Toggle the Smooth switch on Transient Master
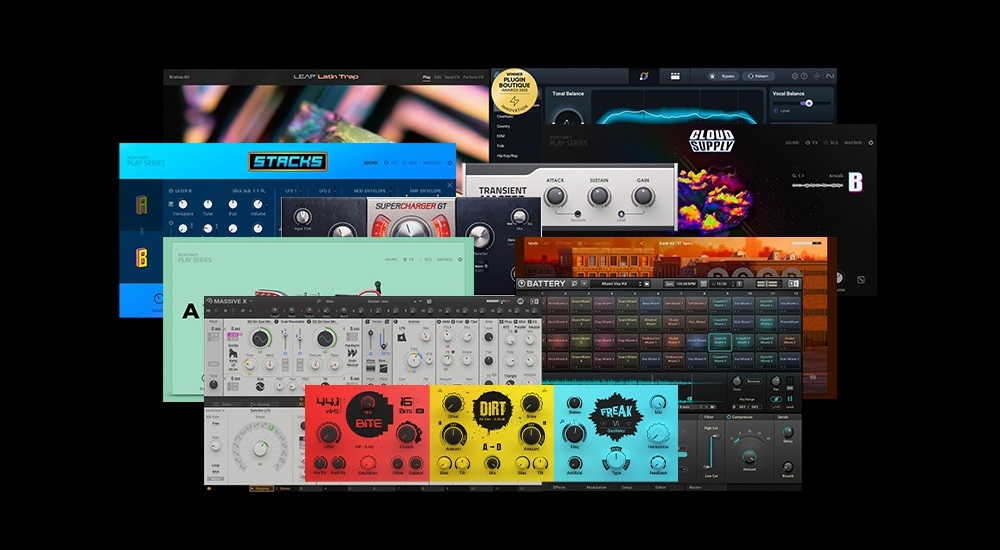Image resolution: width=1000 pixels, height=550 pixels. tap(577, 214)
